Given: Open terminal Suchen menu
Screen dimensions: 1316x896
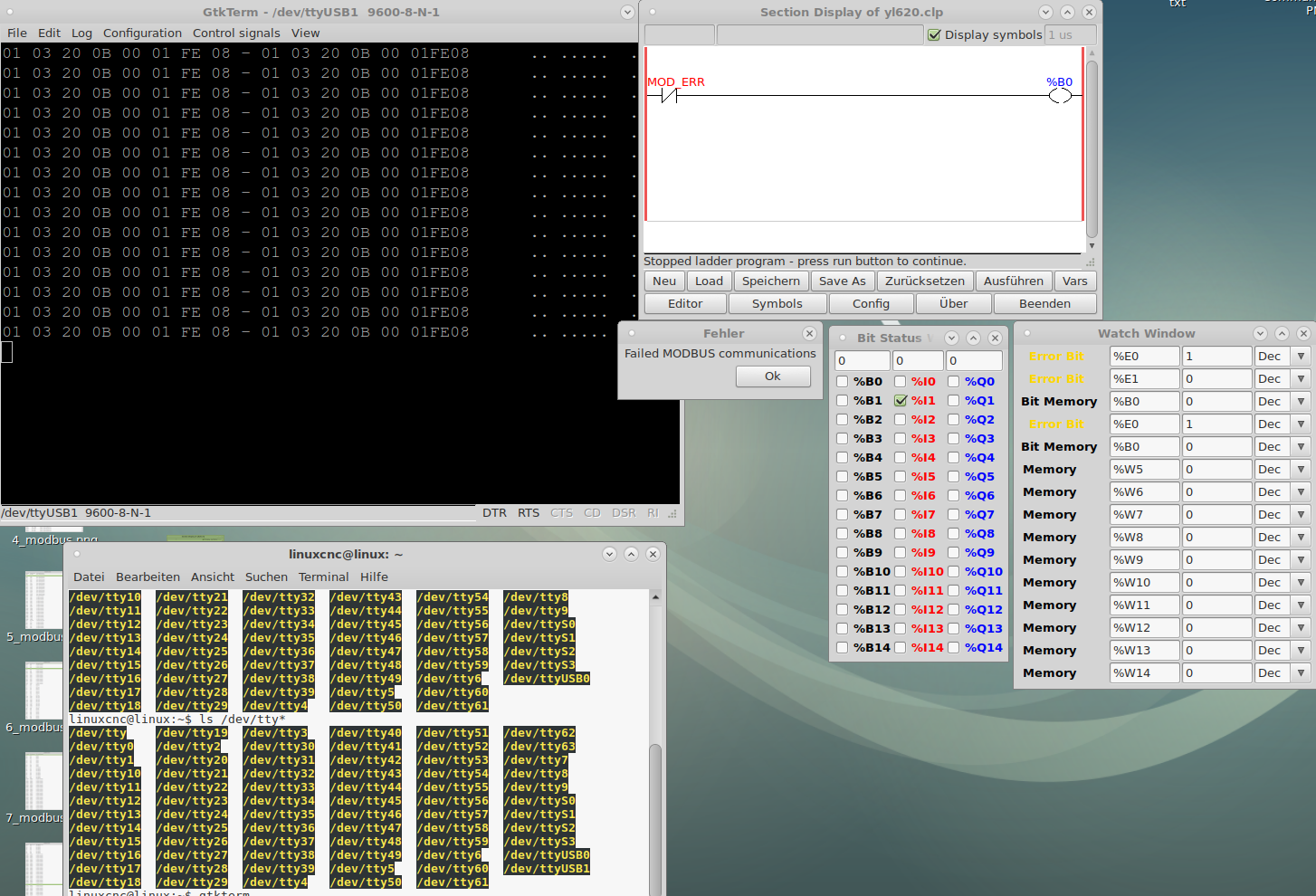Looking at the screenshot, I should 266,577.
